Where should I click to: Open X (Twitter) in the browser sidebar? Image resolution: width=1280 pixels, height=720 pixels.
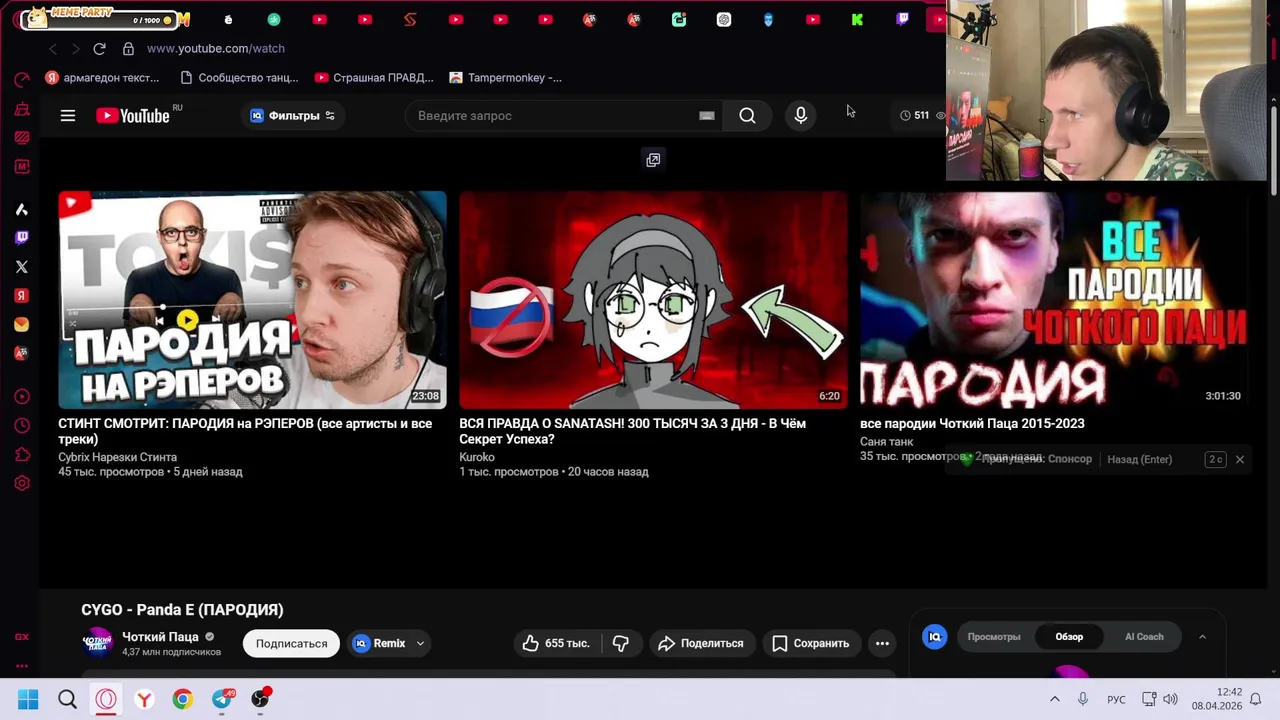[x=22, y=267]
